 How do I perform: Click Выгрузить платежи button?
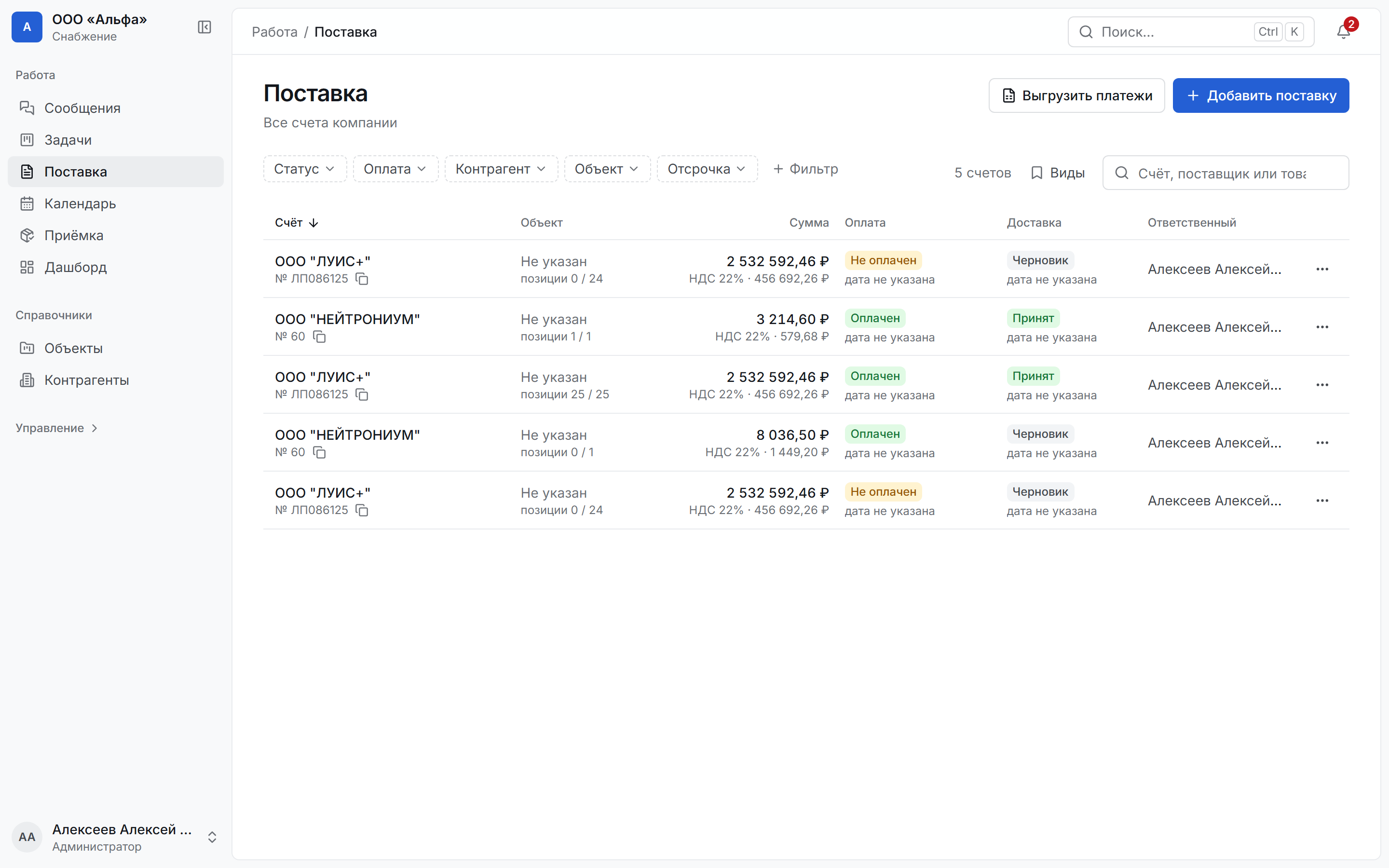1076,95
